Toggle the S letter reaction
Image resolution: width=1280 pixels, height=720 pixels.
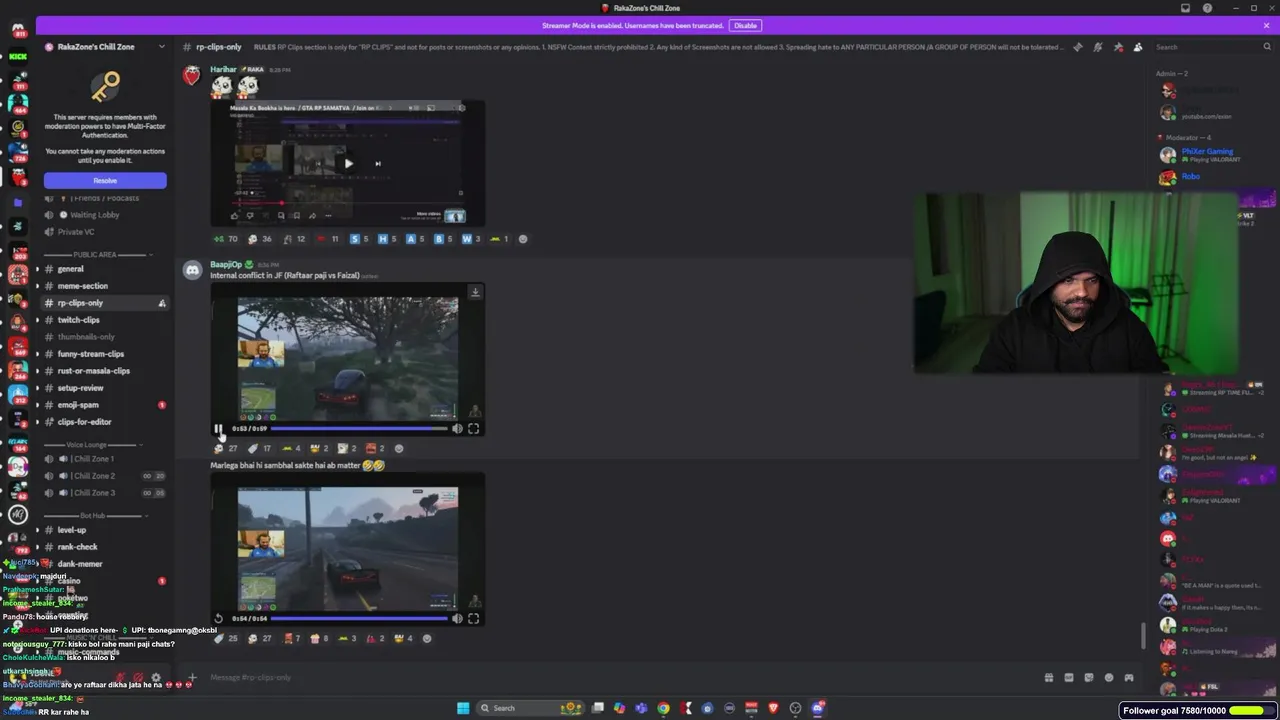point(359,239)
